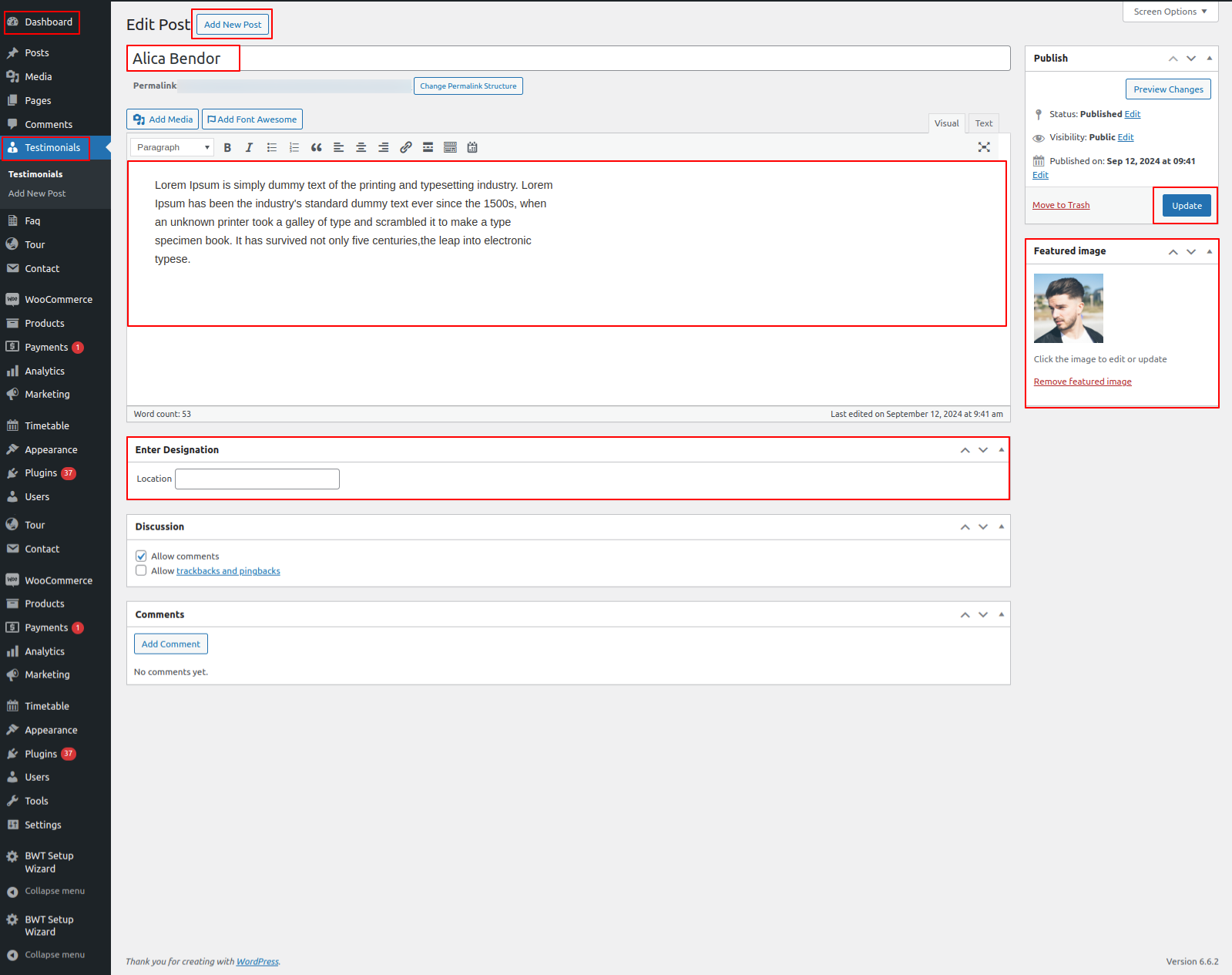Viewport: 1232px width, 975px height.
Task: Center align the text
Action: click(361, 147)
